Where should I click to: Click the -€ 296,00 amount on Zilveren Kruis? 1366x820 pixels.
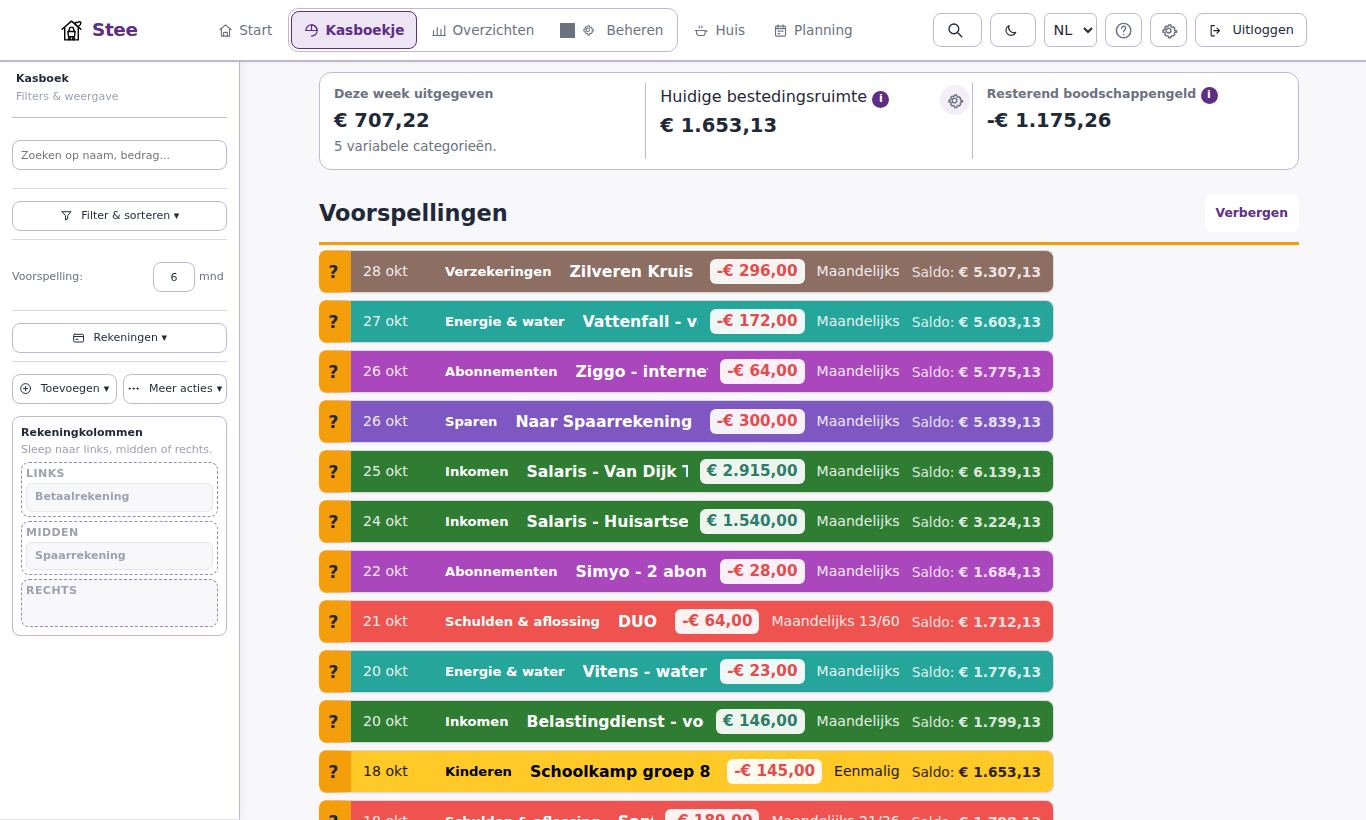pos(757,271)
